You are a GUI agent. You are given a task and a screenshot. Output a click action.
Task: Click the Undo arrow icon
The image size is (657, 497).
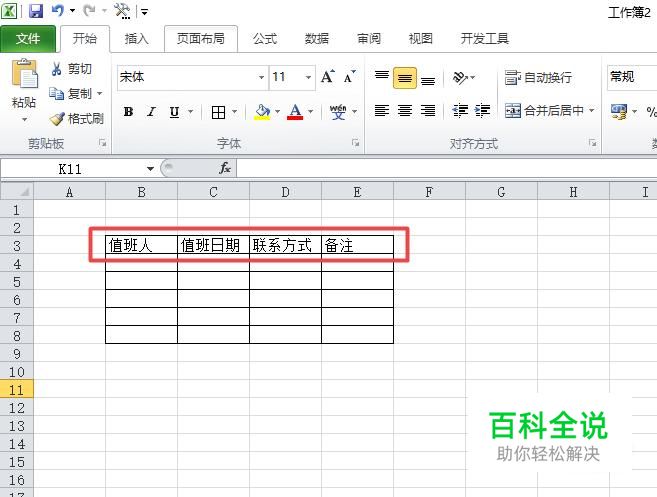57,10
